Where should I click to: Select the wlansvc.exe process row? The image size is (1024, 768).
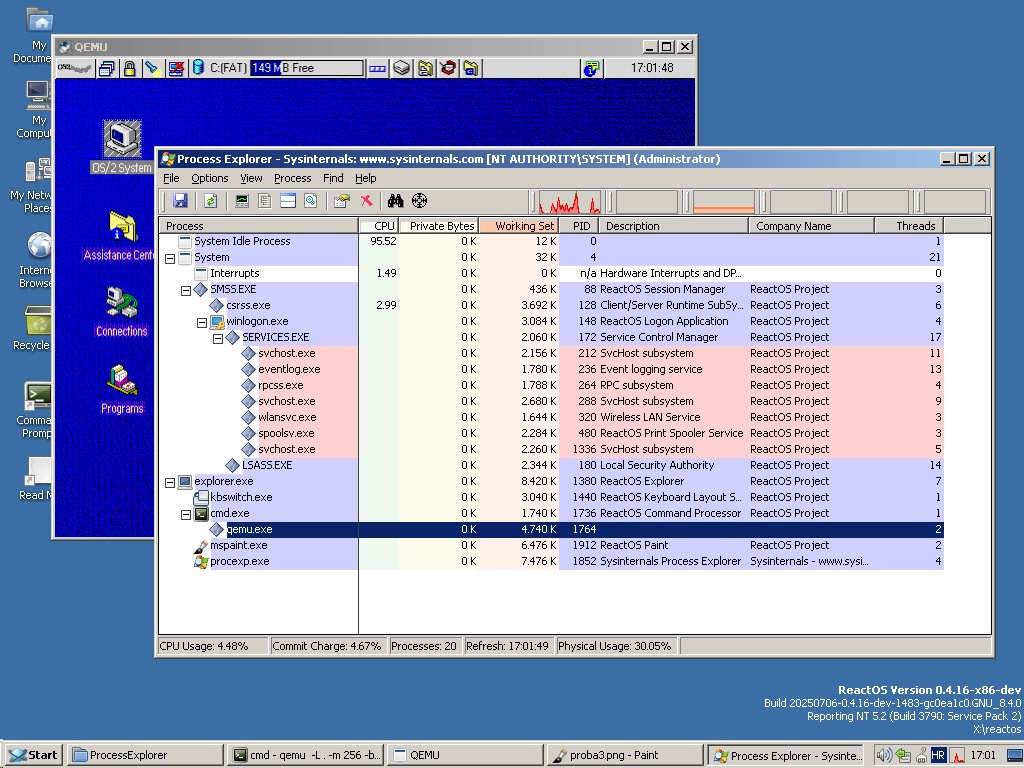[x=551, y=417]
